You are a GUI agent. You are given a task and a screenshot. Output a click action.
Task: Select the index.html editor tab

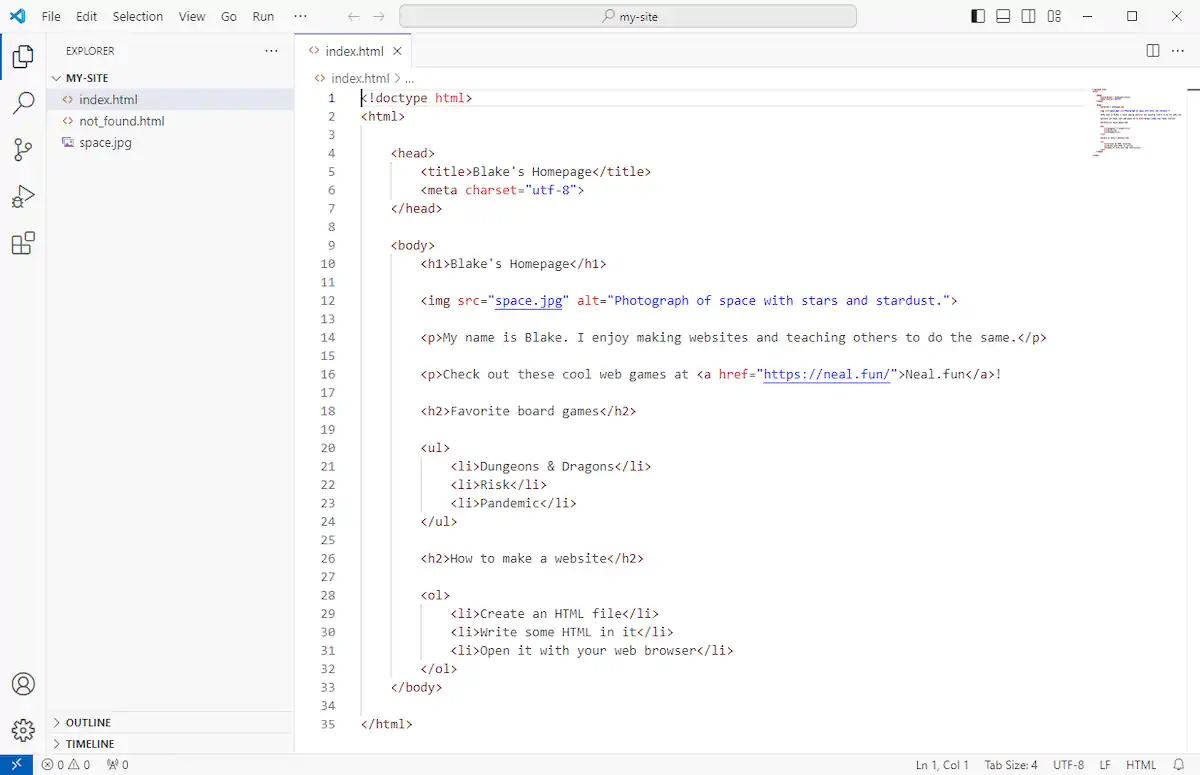coord(353,50)
